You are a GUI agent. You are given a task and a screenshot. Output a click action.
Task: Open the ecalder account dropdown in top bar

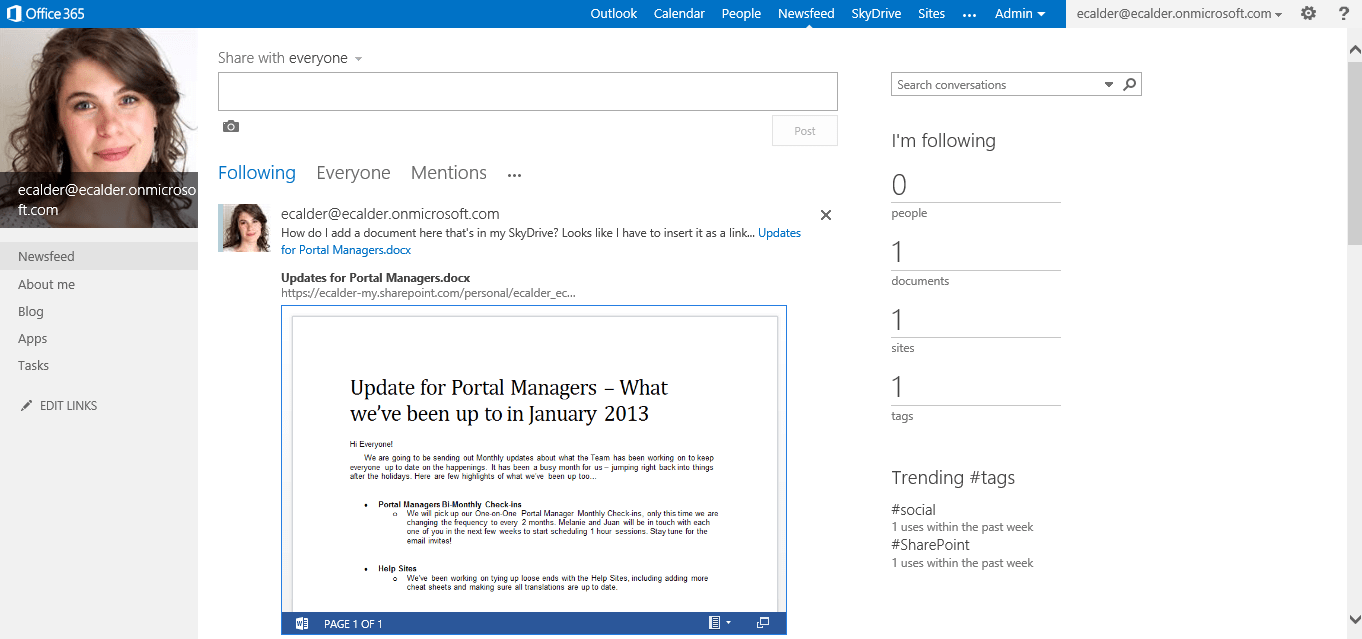pos(1178,14)
